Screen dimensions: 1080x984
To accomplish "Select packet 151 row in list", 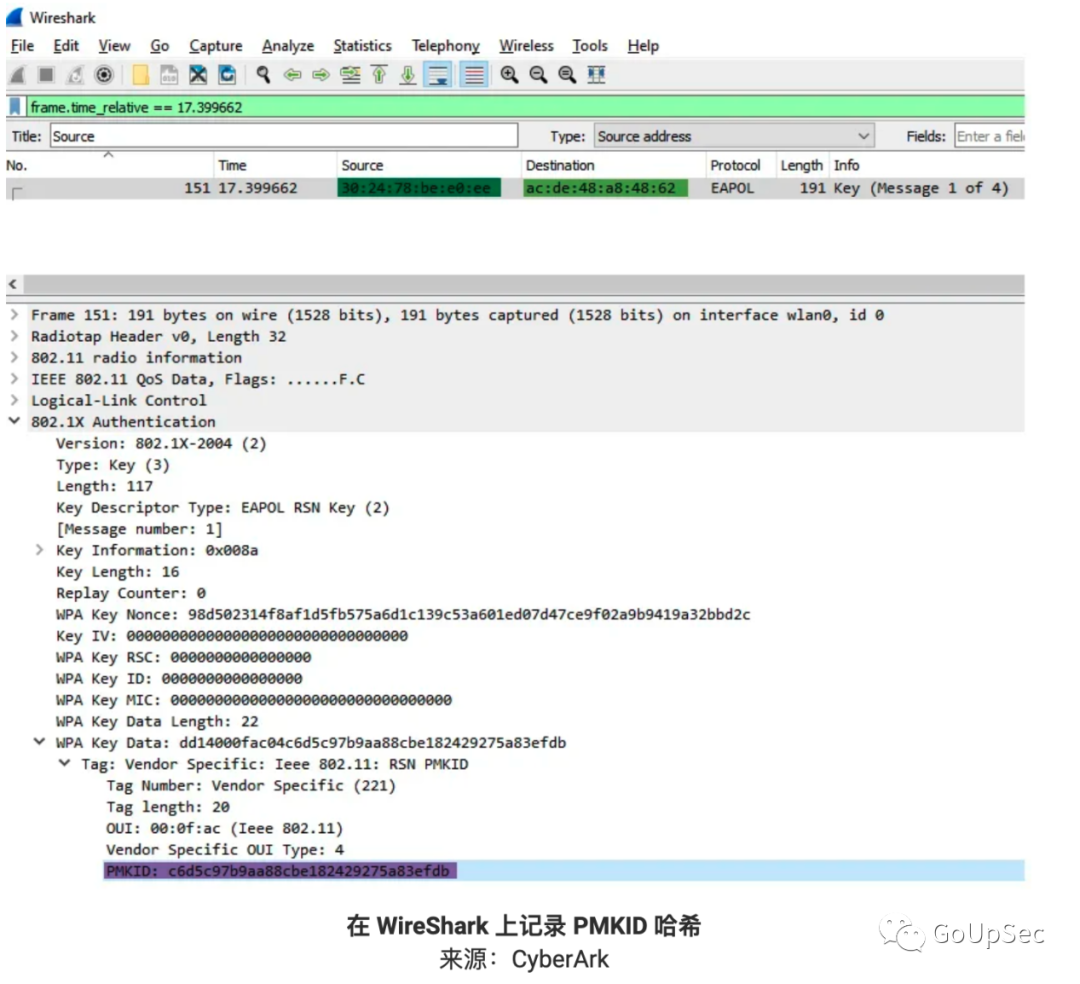I will (515, 188).
